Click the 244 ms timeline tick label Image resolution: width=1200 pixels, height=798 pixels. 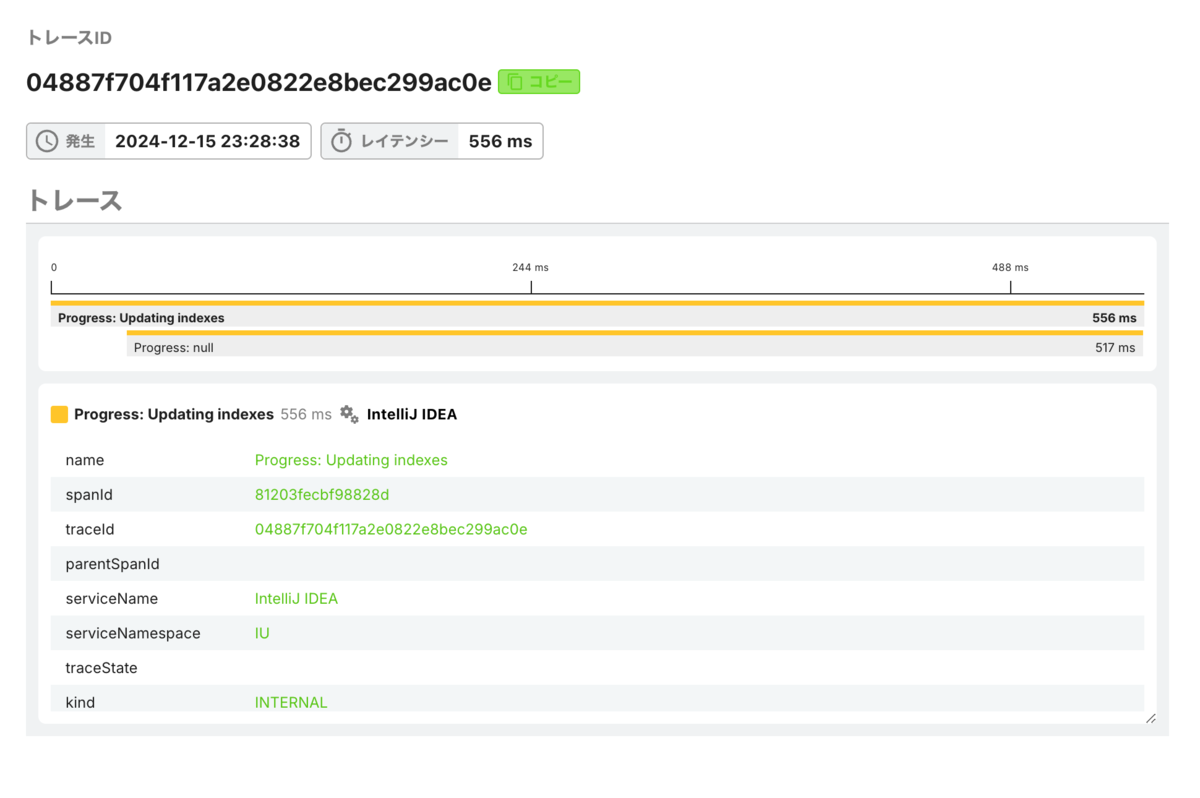(530, 267)
